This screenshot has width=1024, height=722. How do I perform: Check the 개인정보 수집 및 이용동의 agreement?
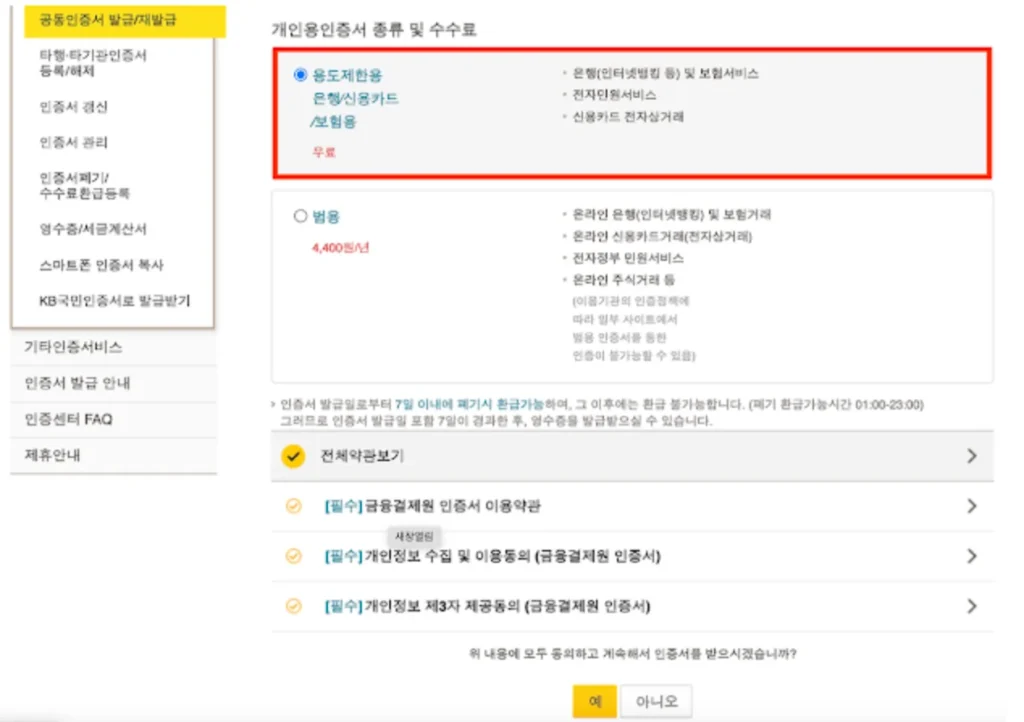click(x=294, y=556)
